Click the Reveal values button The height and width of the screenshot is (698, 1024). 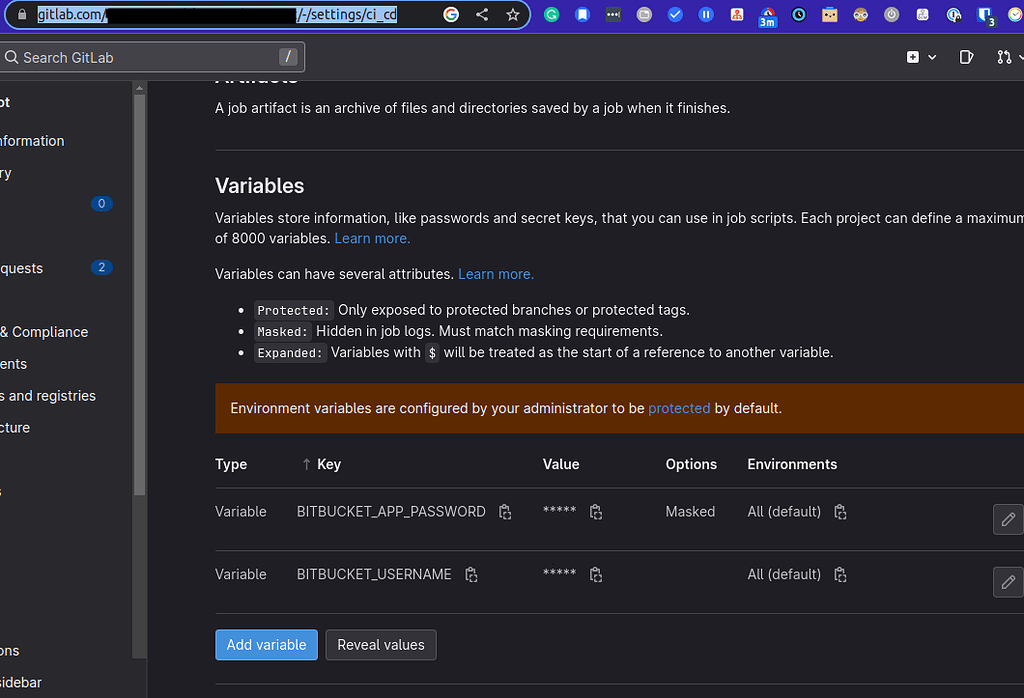point(380,645)
